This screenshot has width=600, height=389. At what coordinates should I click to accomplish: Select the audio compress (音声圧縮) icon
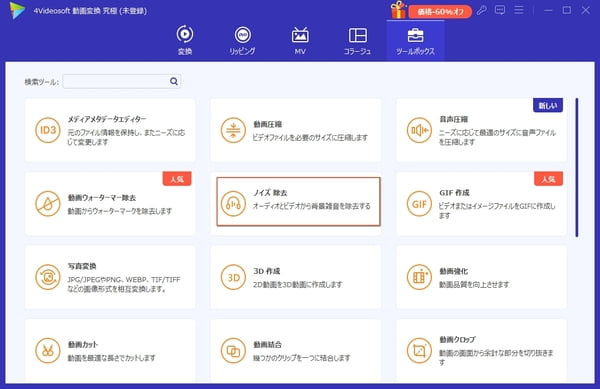click(x=419, y=130)
